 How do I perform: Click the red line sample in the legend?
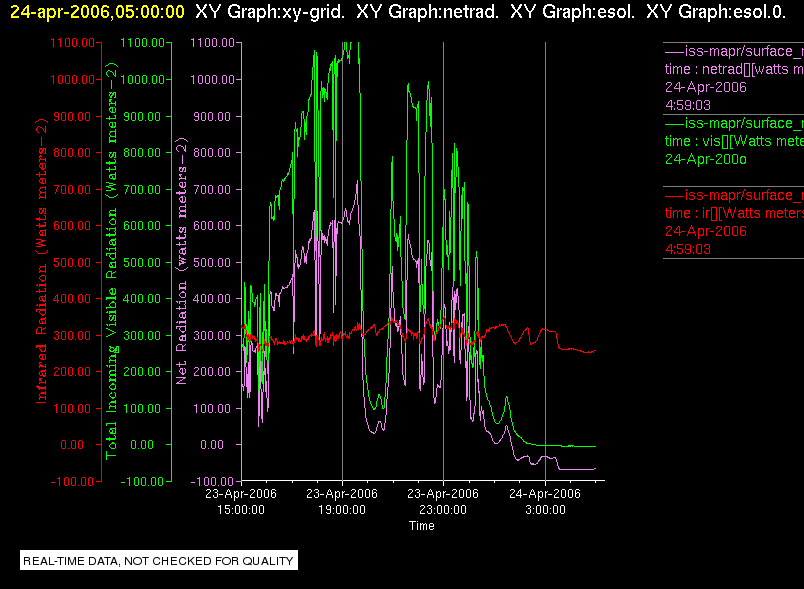click(x=674, y=195)
